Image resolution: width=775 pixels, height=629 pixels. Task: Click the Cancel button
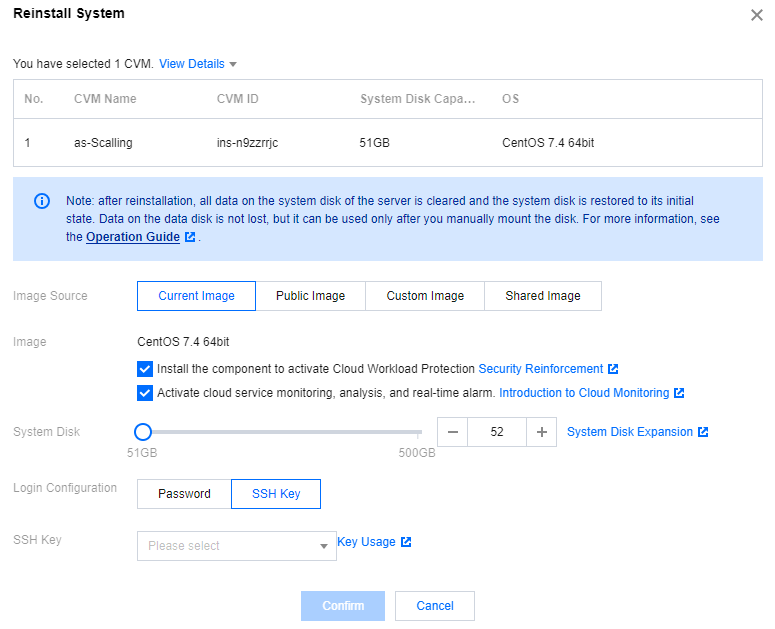click(435, 606)
